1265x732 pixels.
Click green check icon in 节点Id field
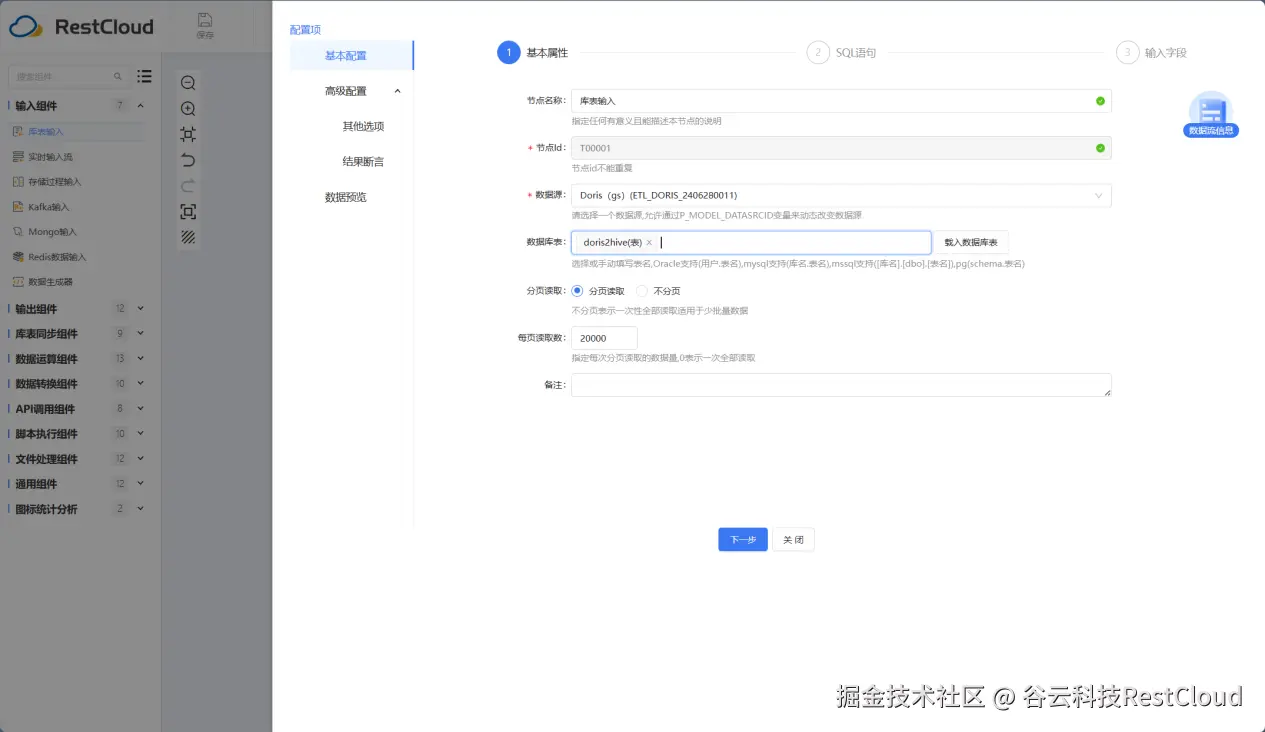point(1100,148)
